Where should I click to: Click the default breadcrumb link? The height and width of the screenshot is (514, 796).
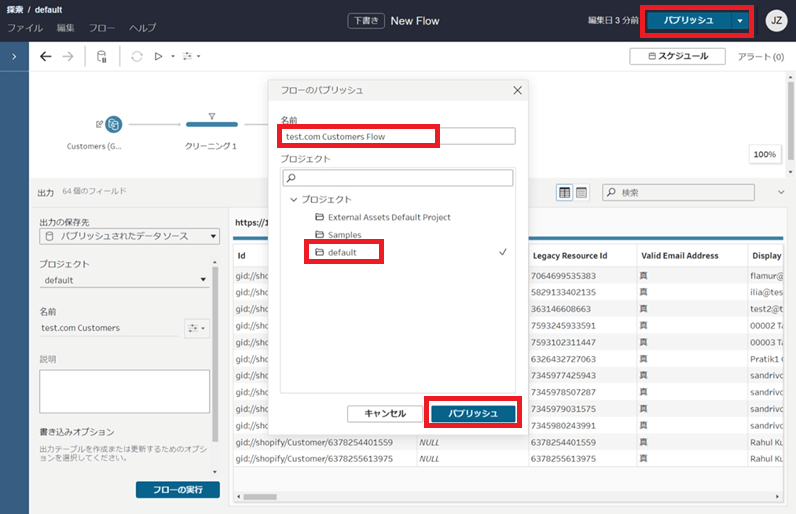pos(48,10)
